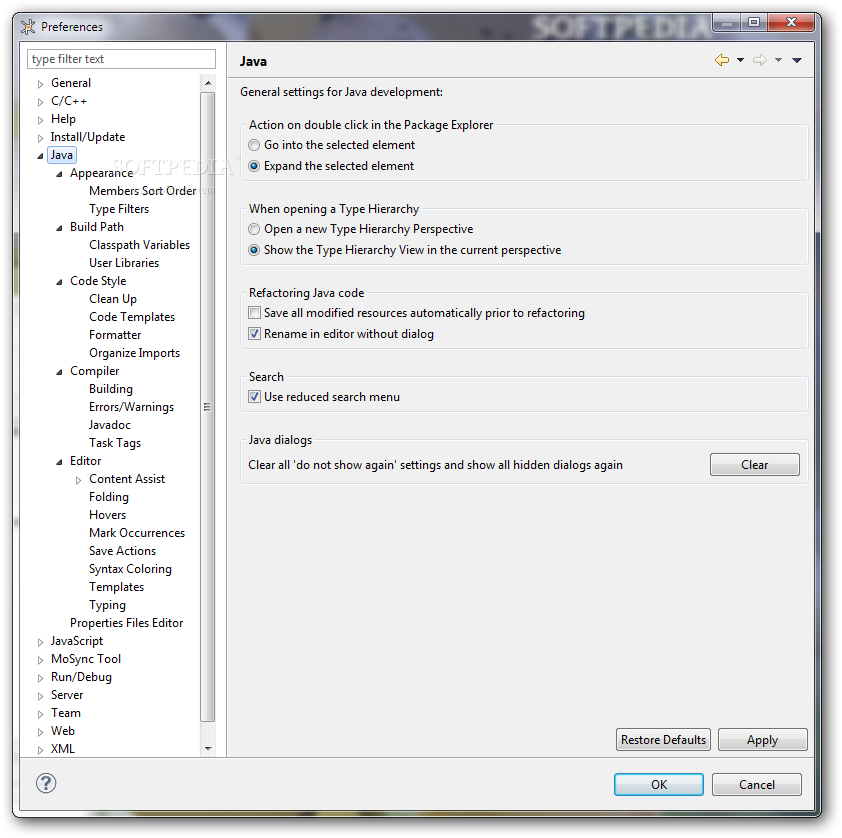Click the Preferences window title icon
842x838 pixels.
(28, 26)
